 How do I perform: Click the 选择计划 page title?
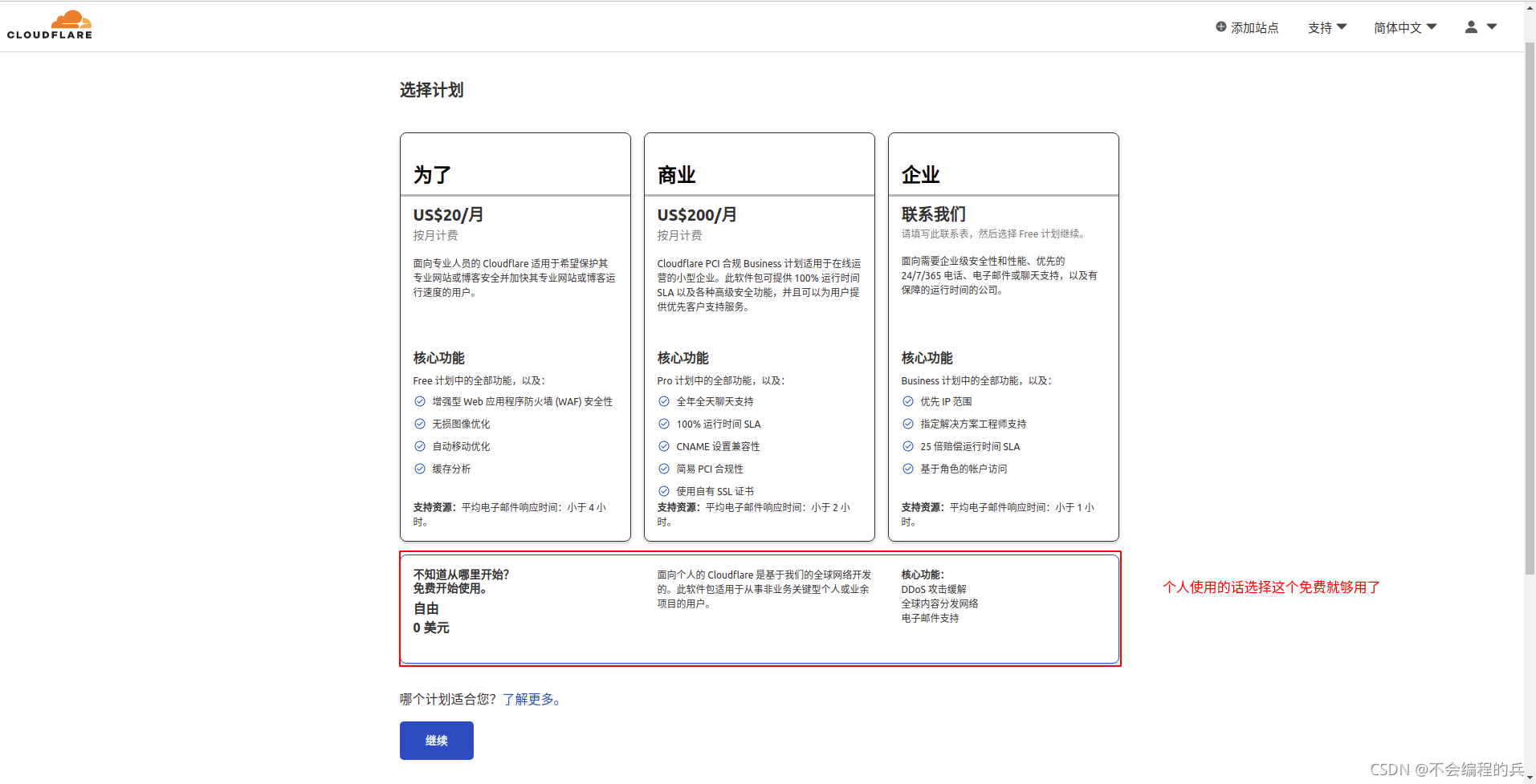click(432, 90)
